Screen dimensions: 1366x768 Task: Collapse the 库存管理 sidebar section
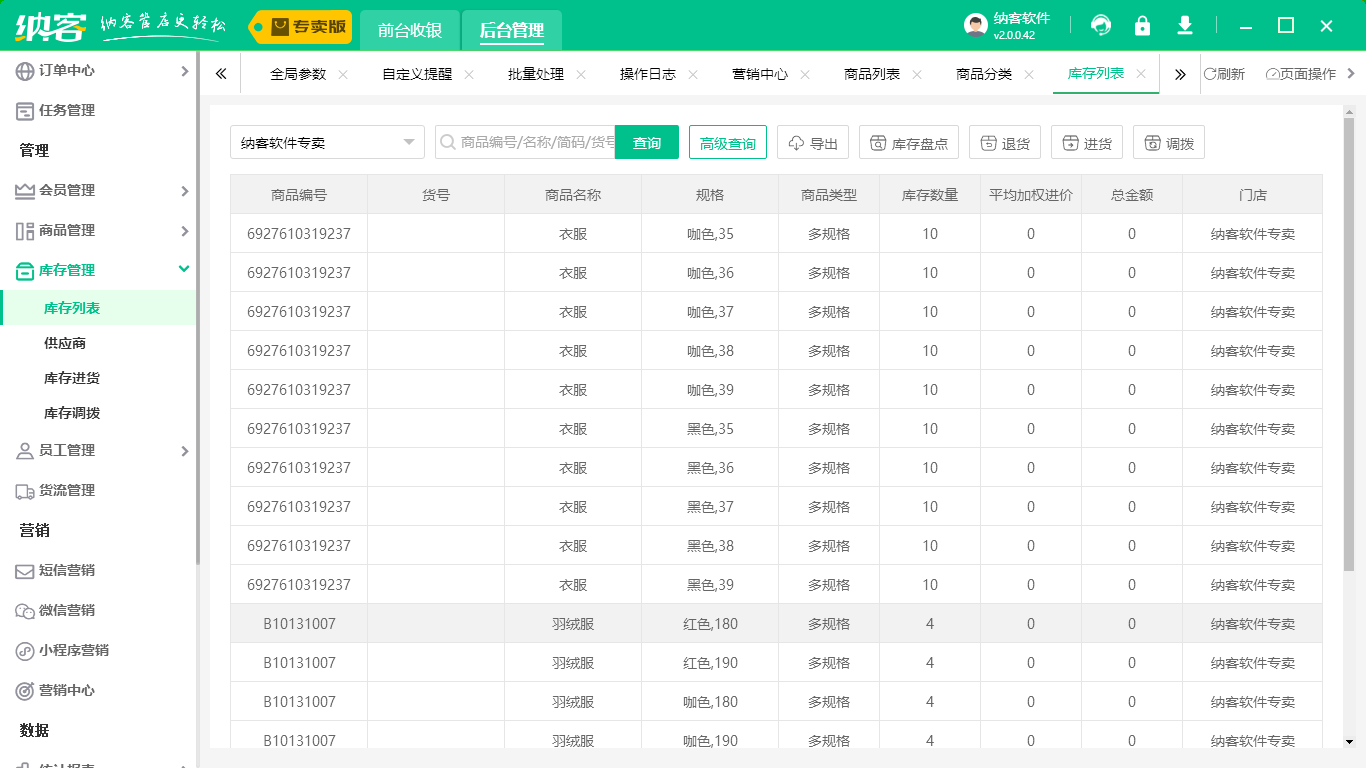click(184, 269)
